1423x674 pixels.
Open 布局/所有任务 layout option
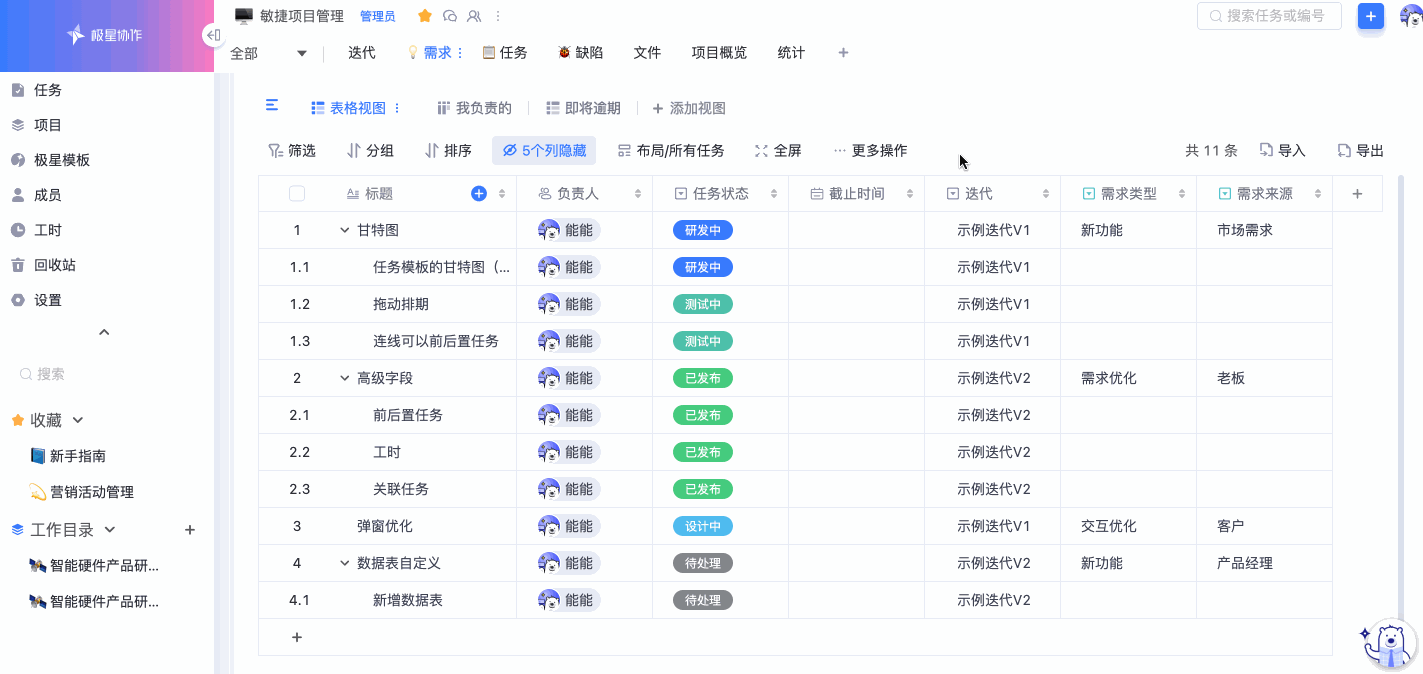point(671,151)
